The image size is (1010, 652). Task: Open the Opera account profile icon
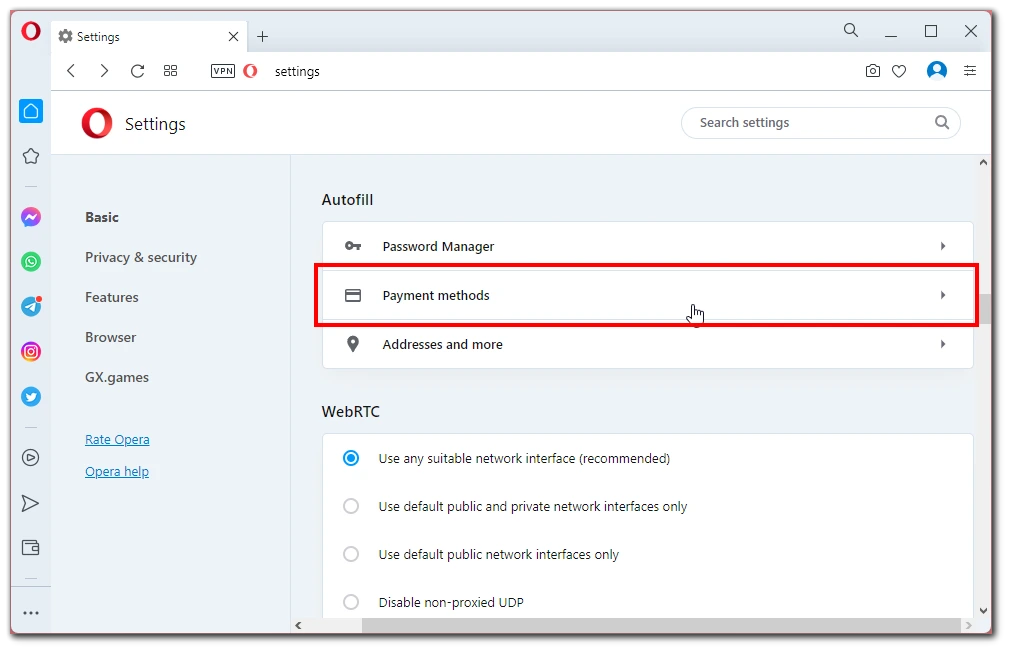tap(937, 70)
